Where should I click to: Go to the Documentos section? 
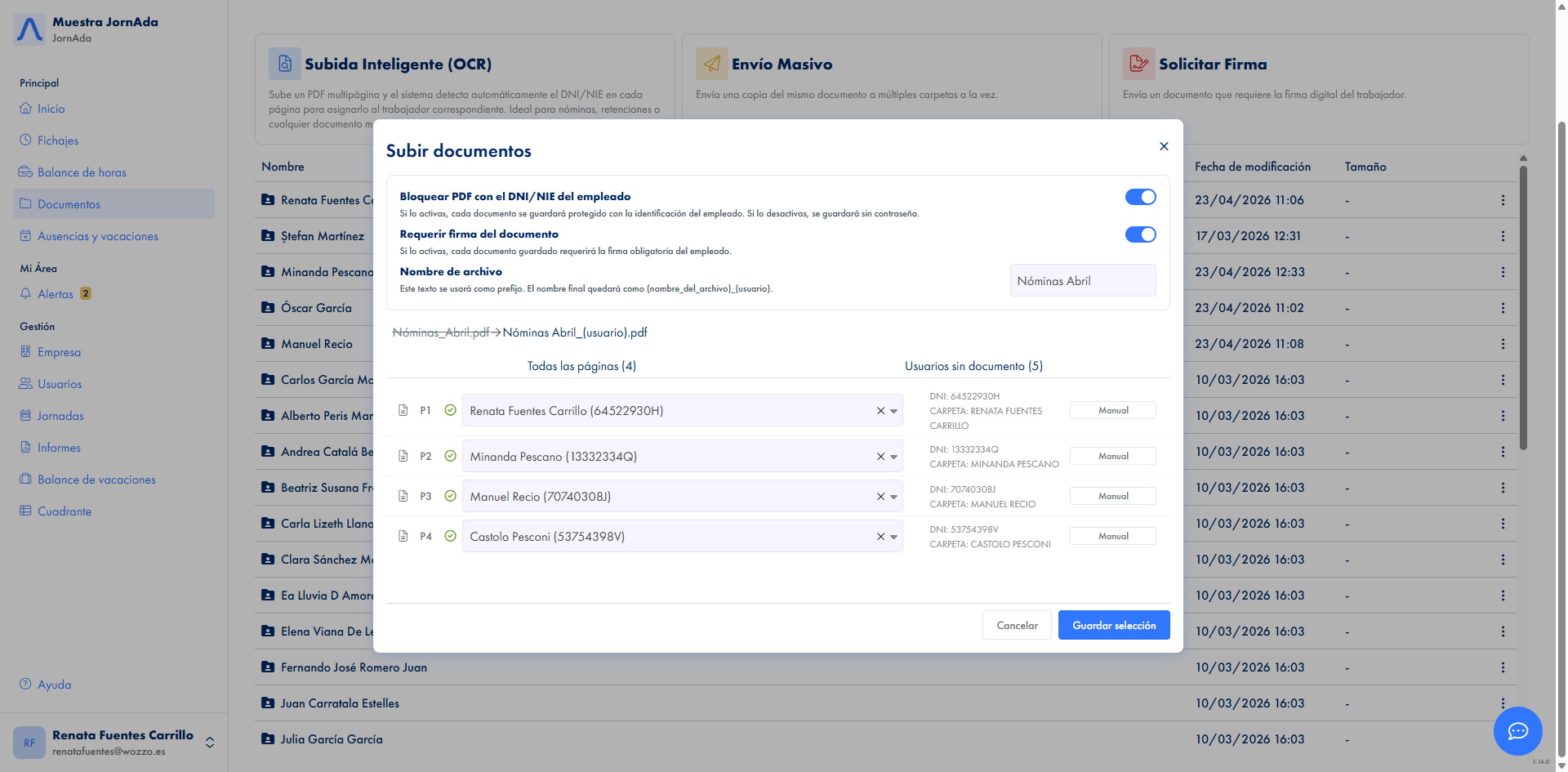68,203
